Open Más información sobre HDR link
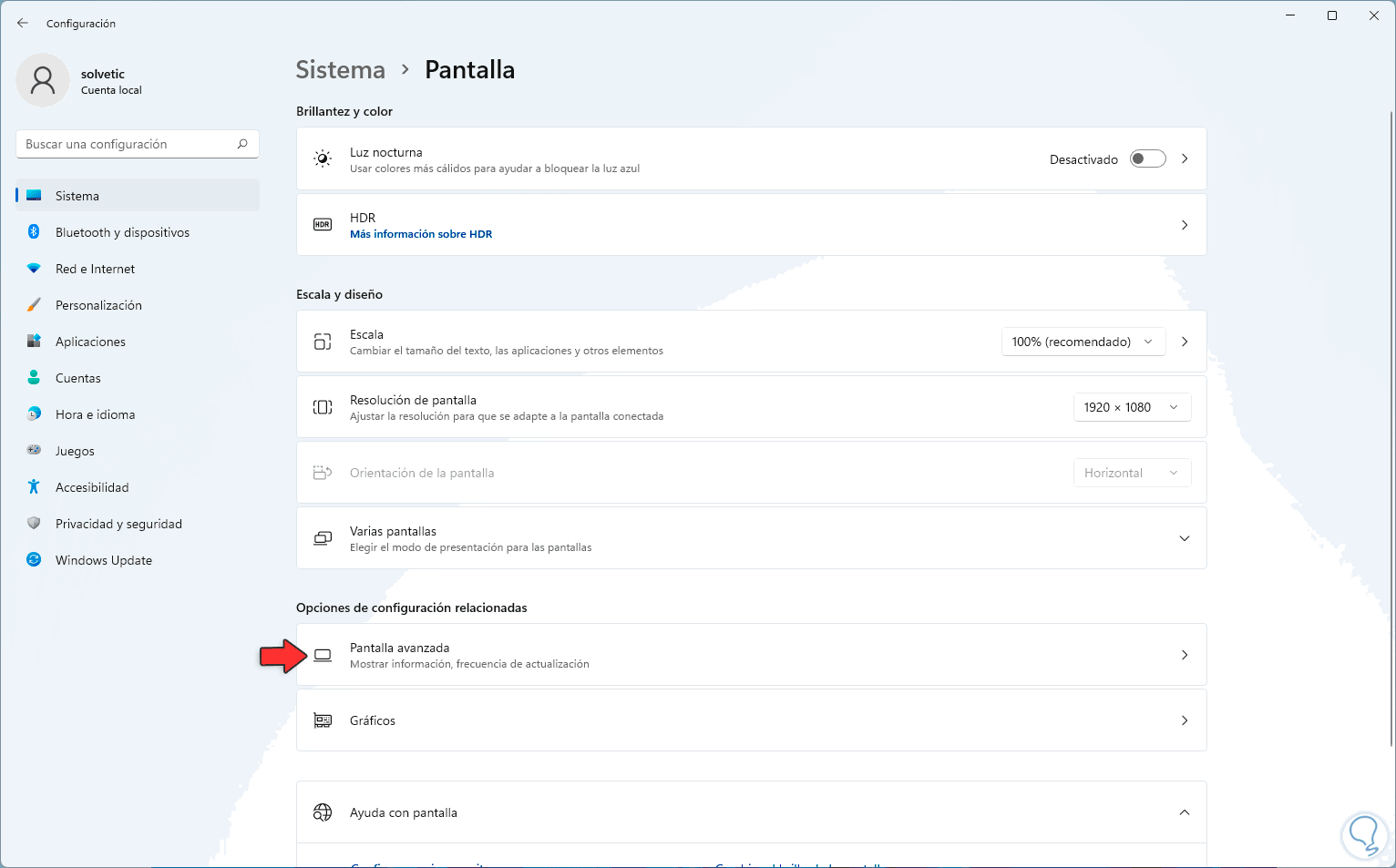This screenshot has height=868, width=1396. tap(421, 234)
